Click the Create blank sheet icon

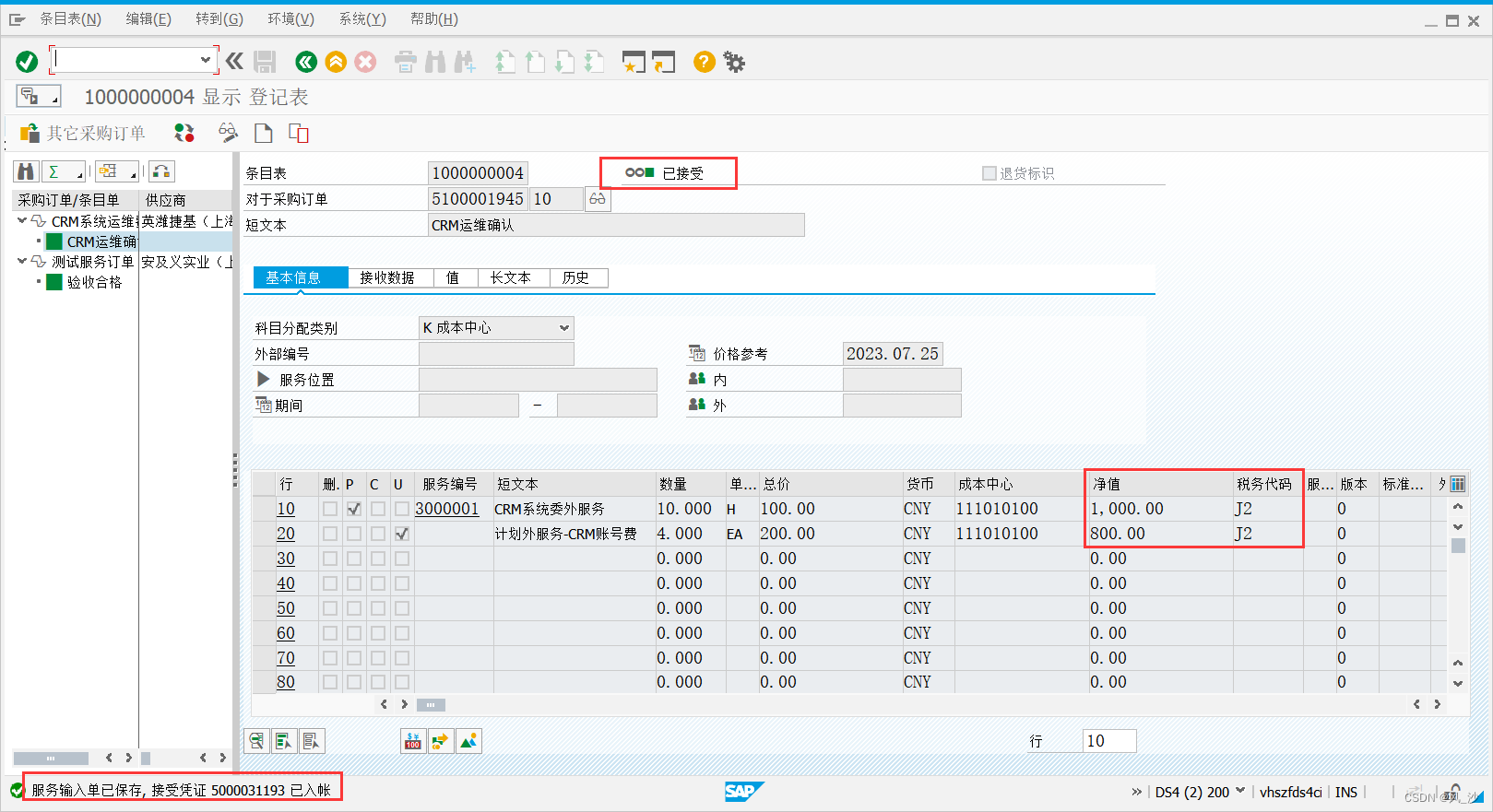click(264, 133)
